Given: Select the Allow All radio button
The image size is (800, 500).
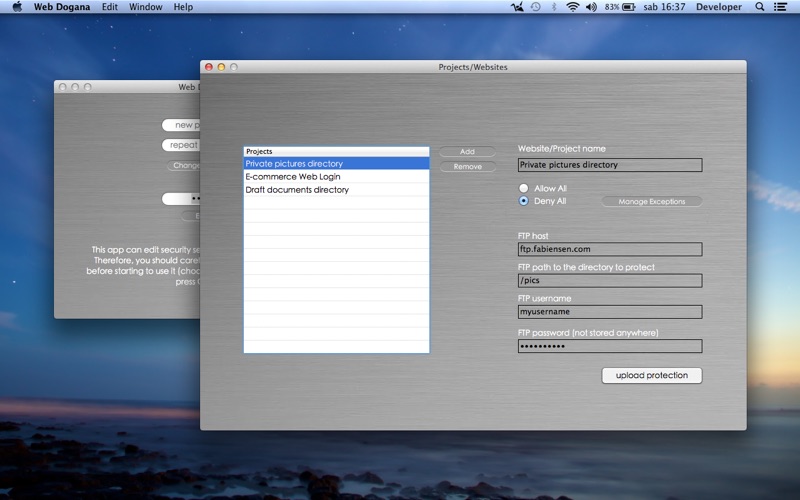Looking at the screenshot, I should pos(523,188).
